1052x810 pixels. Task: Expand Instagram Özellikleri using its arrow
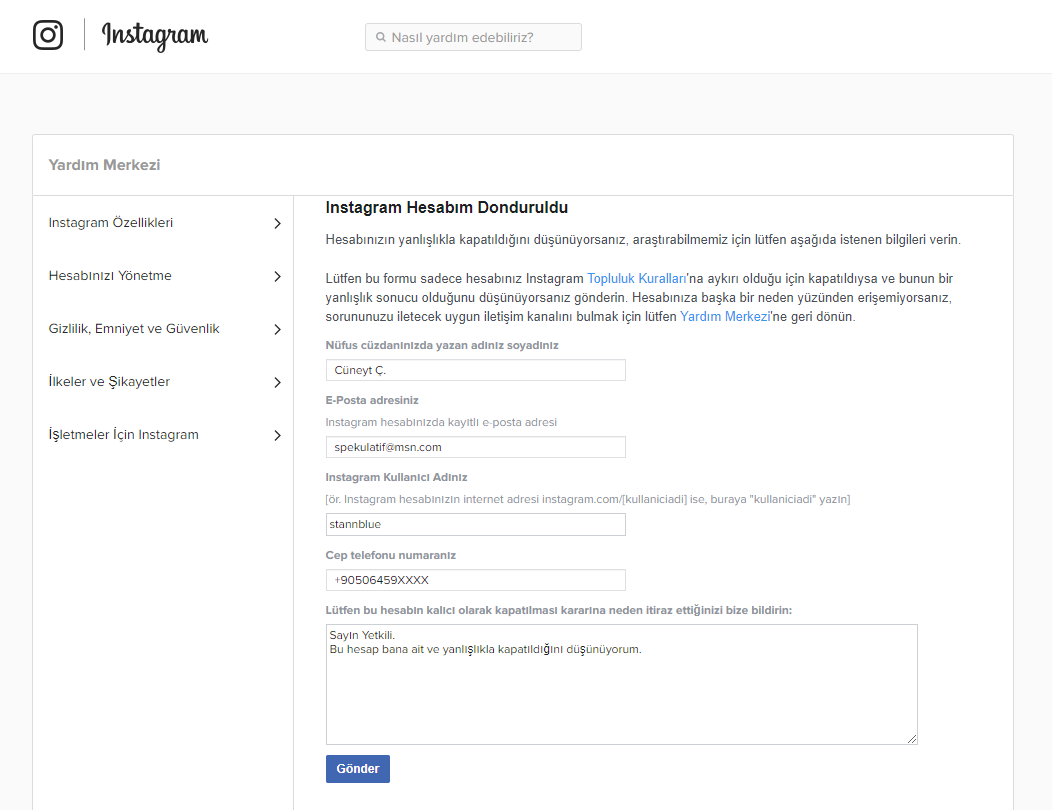tap(277, 224)
